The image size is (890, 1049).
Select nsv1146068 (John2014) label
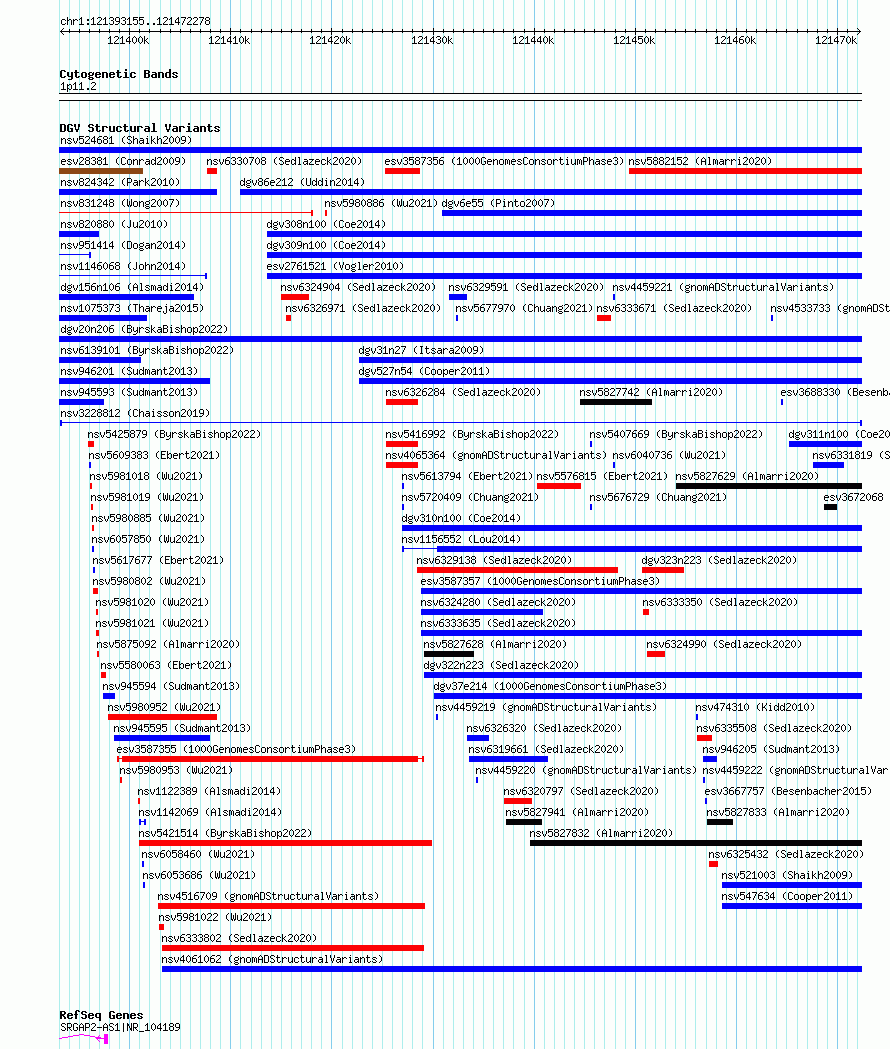(123, 266)
